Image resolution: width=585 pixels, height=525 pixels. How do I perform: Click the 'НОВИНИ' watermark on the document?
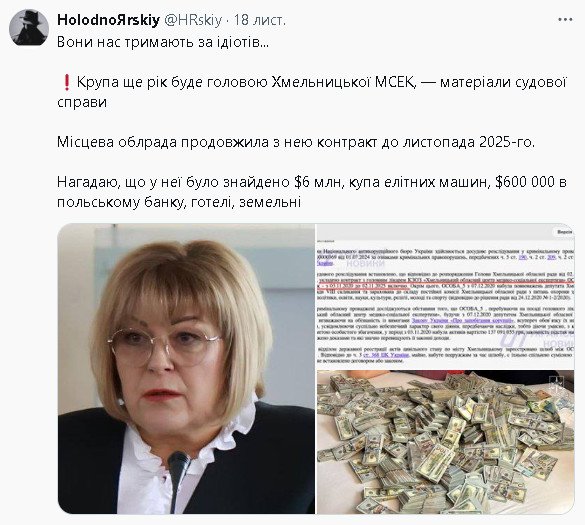[365, 264]
